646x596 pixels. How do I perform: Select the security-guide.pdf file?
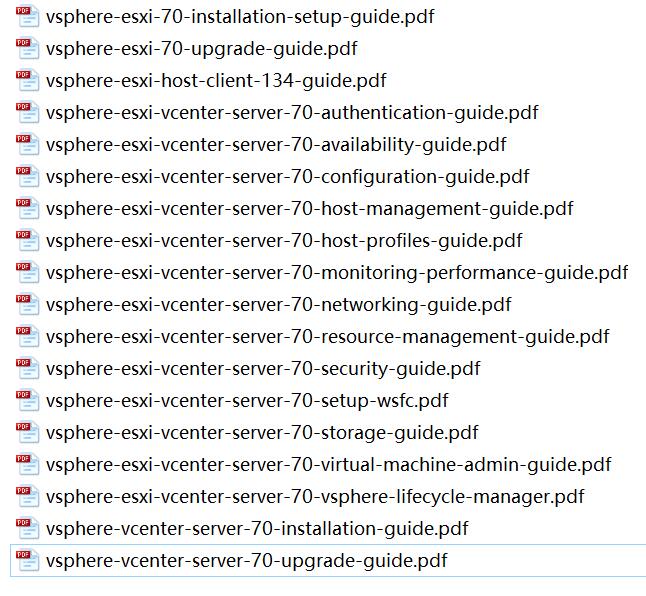pyautogui.click(x=263, y=369)
